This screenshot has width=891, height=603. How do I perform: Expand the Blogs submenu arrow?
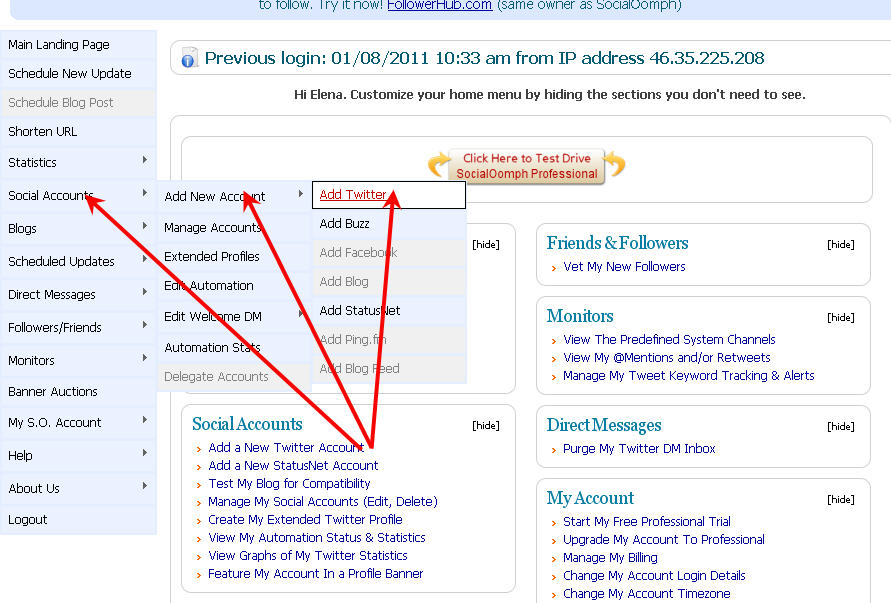[145, 226]
